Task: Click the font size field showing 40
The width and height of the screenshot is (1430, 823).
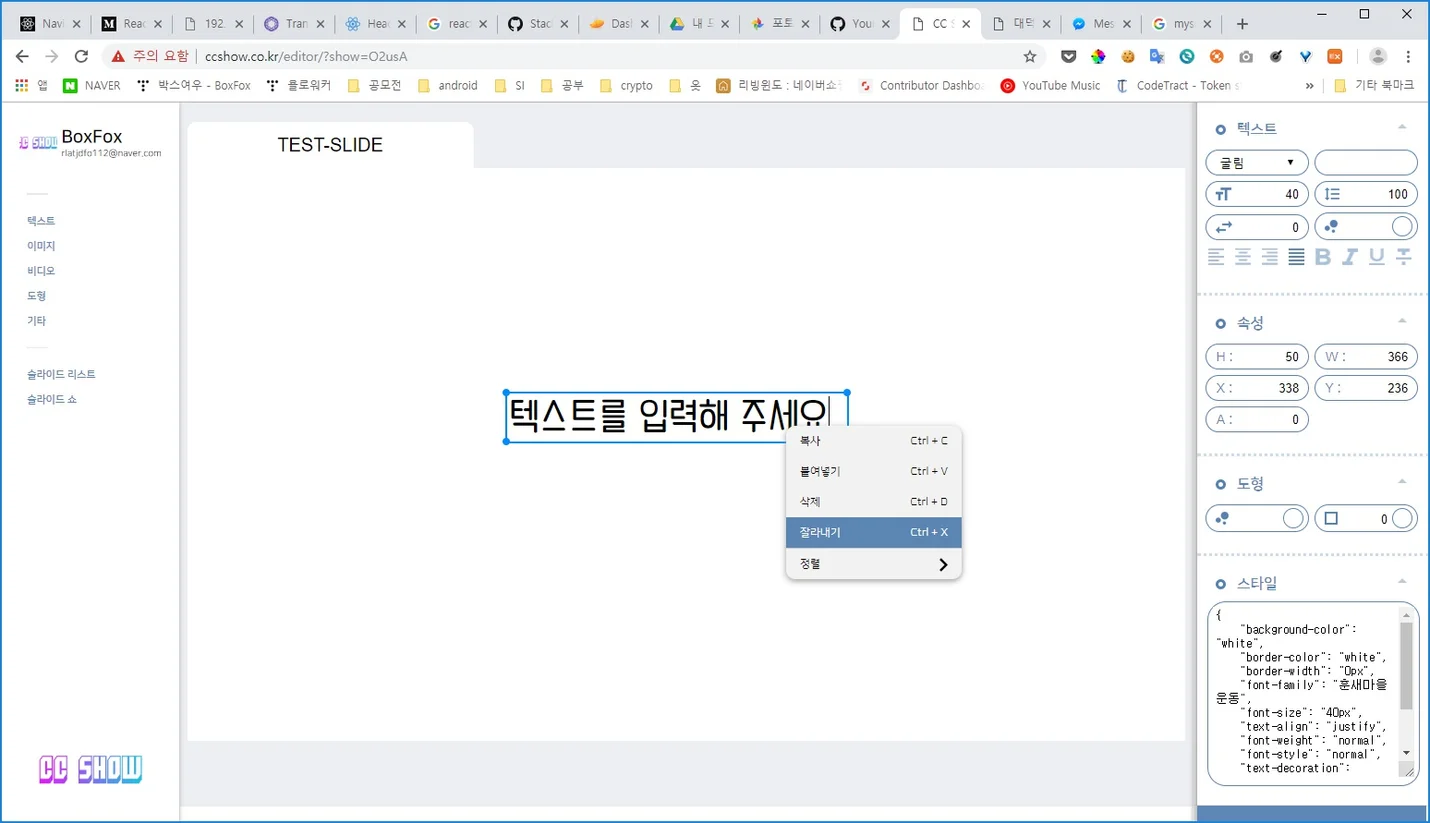Action: 1257,194
